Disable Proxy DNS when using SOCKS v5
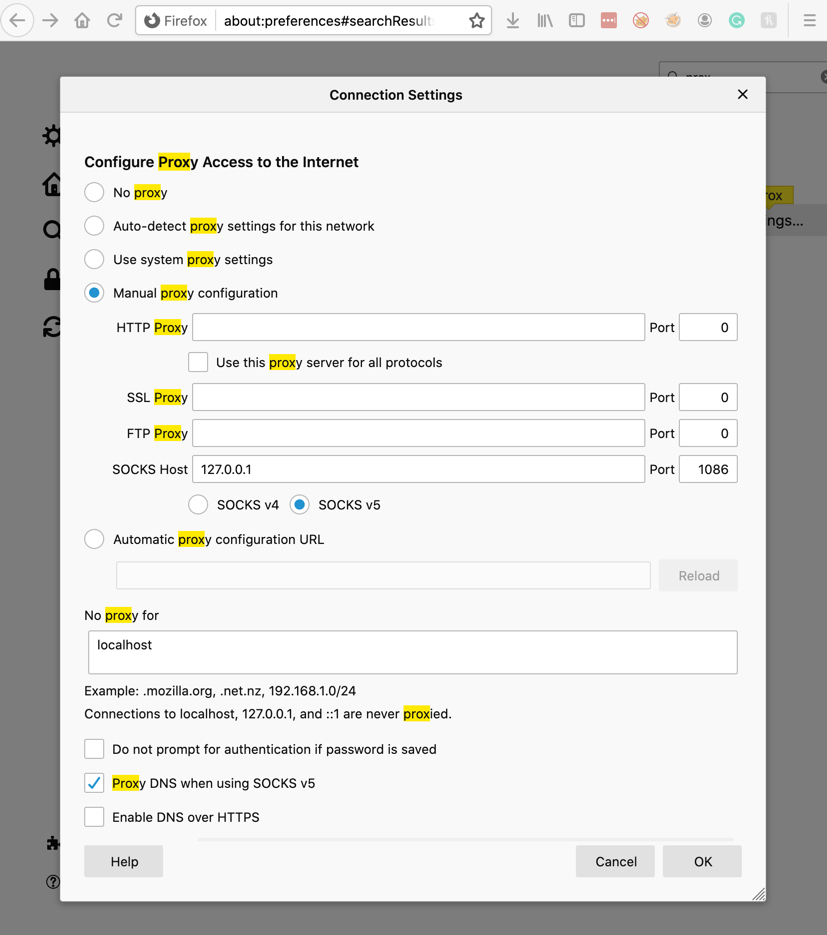This screenshot has width=827, height=935. (x=94, y=783)
